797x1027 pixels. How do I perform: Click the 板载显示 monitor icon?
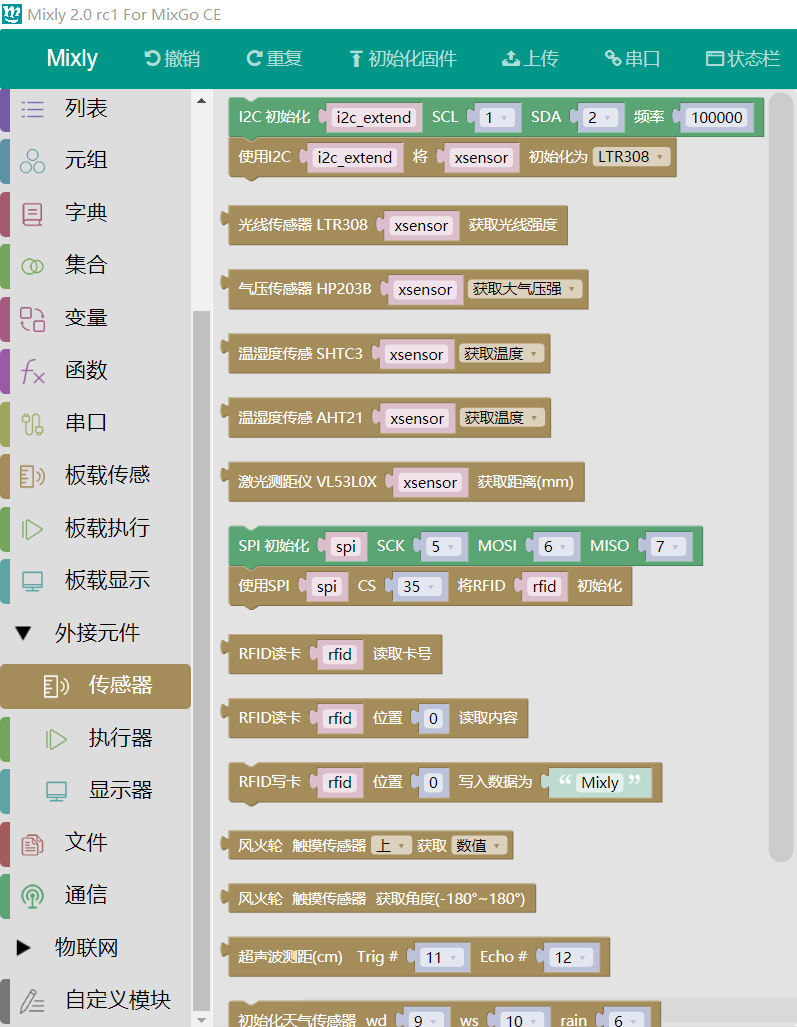32,581
